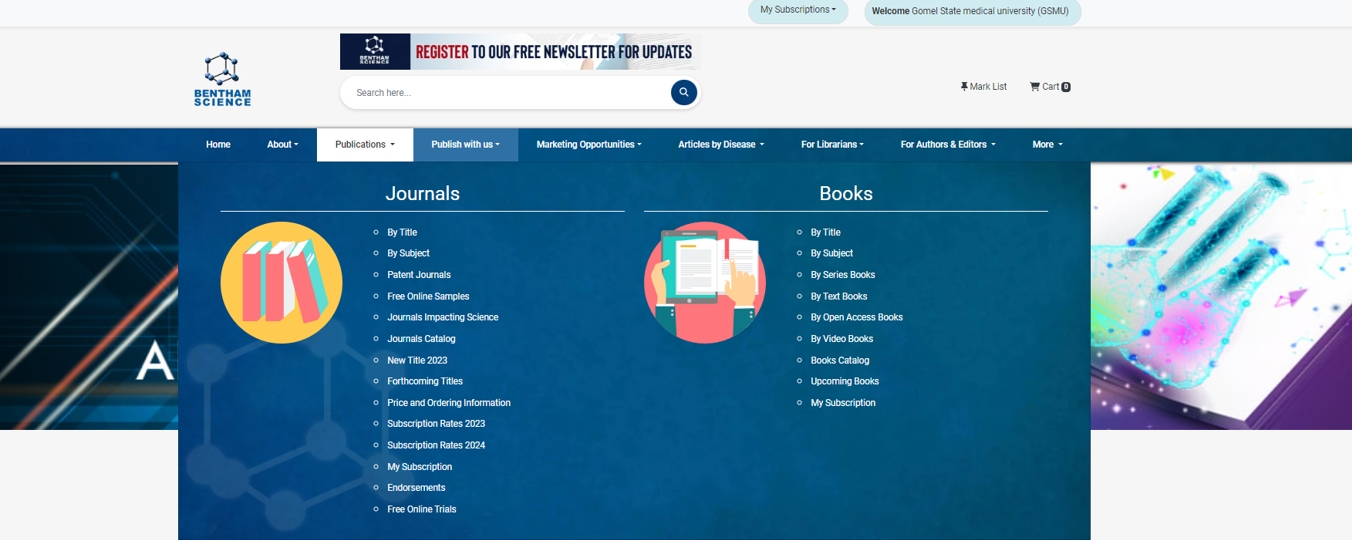Click the newsletter registration banner

[520, 52]
